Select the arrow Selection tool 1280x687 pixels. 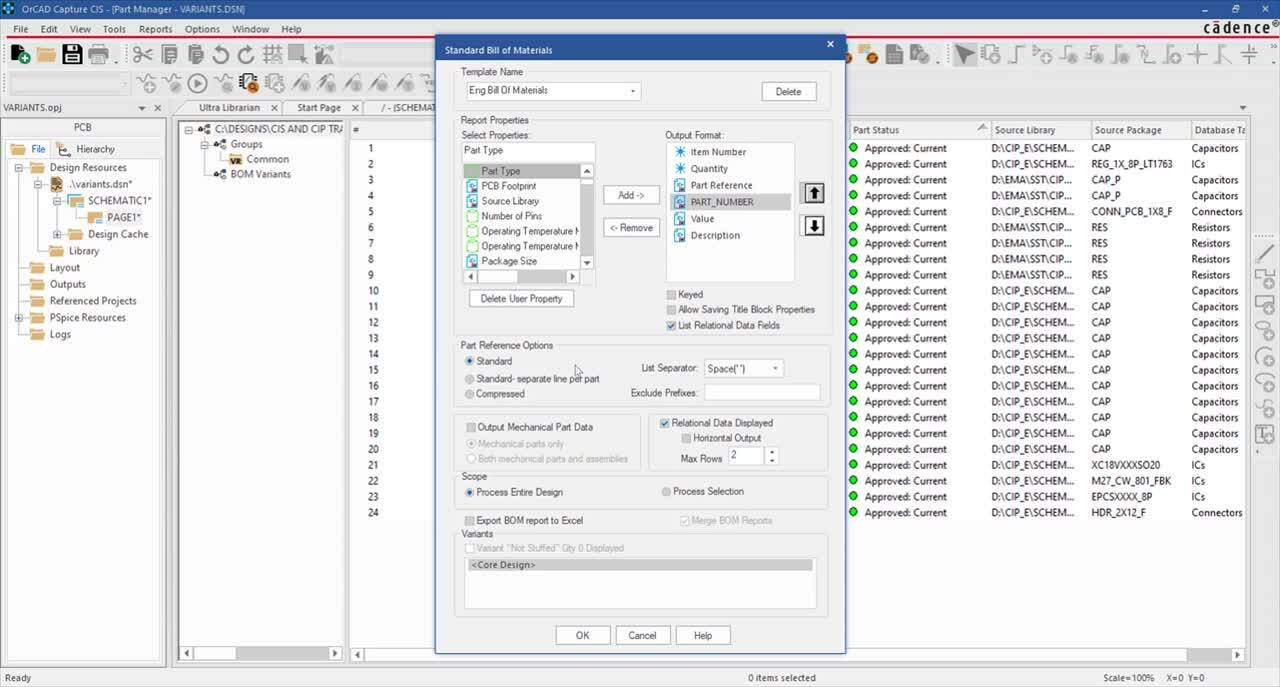pos(963,54)
